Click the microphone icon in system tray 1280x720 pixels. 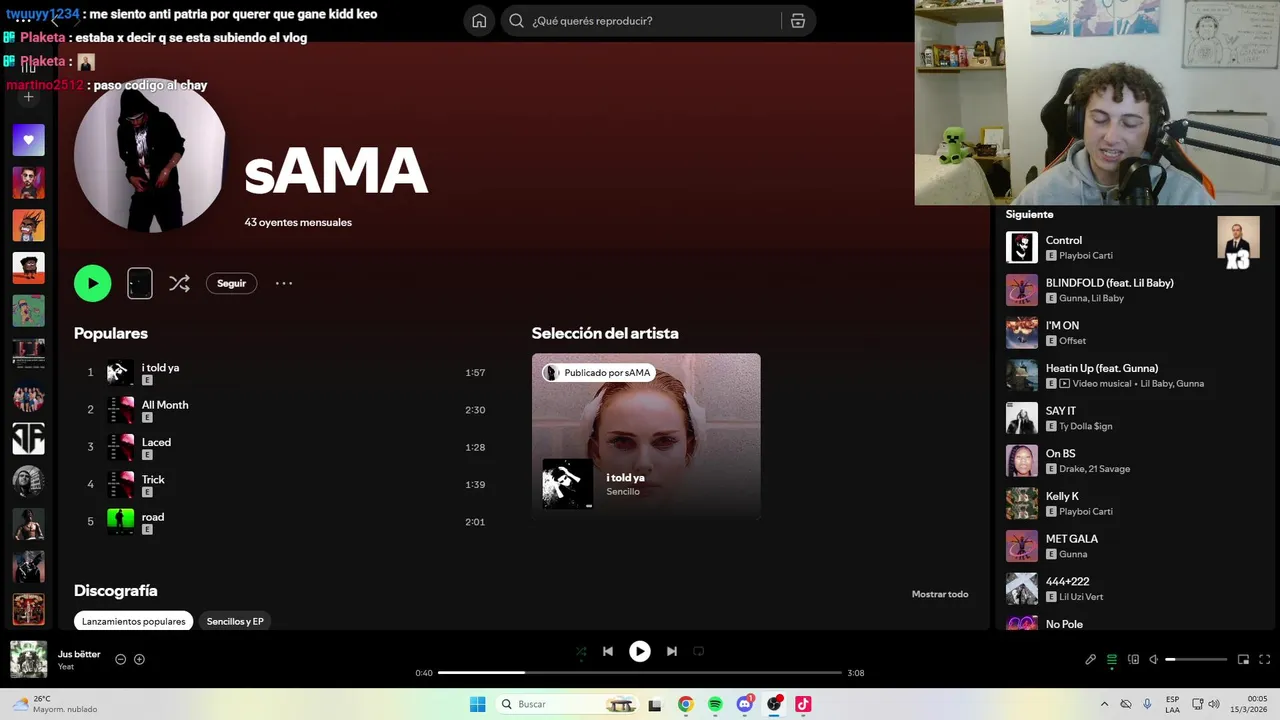click(1147, 704)
